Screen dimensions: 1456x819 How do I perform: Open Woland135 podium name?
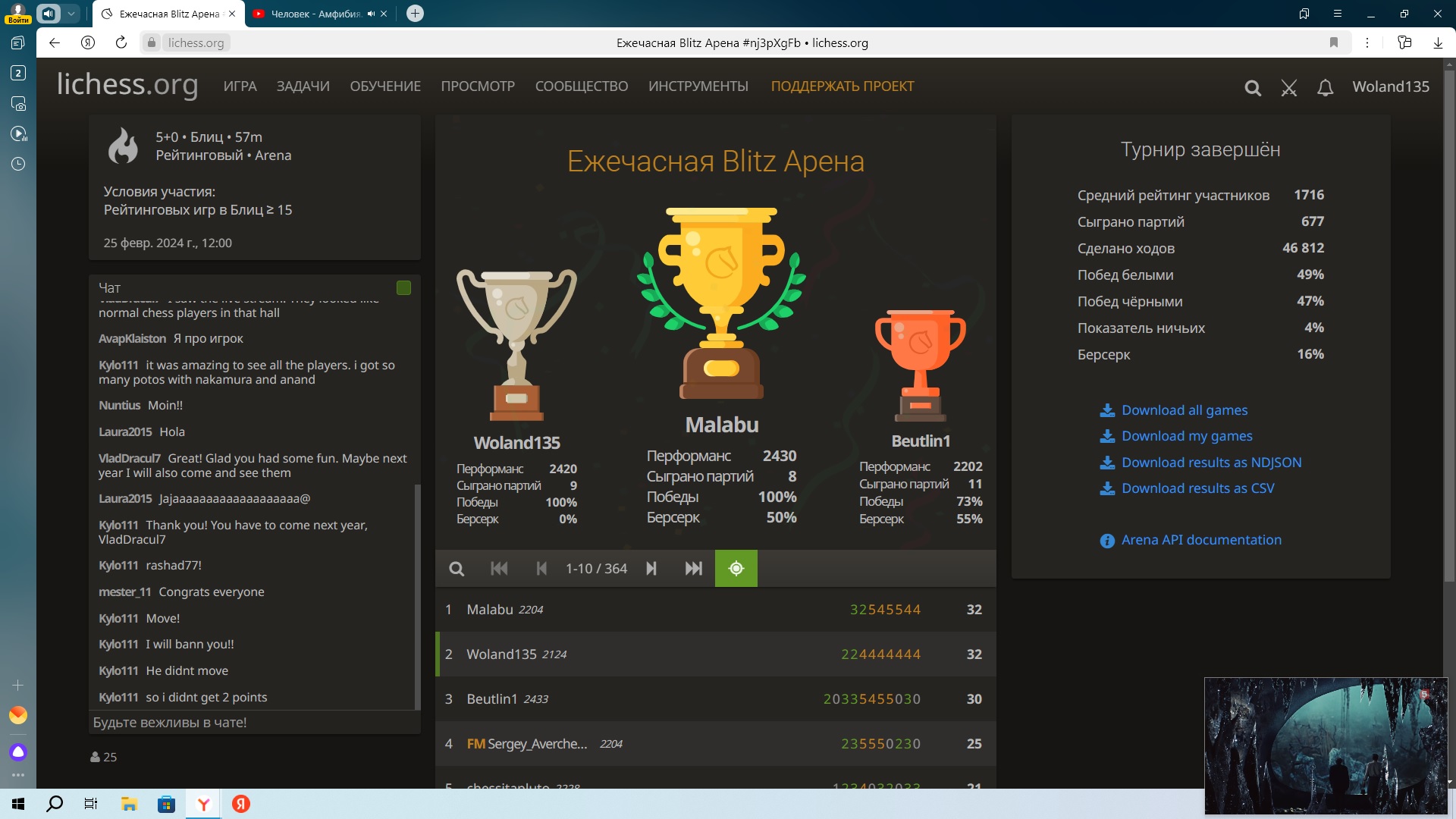[517, 443]
